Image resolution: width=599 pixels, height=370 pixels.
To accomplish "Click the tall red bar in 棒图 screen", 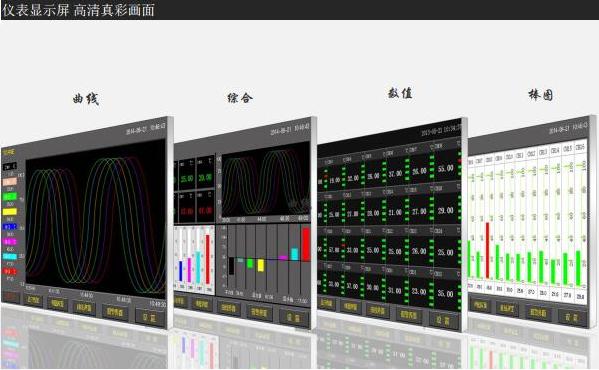I will click(487, 250).
